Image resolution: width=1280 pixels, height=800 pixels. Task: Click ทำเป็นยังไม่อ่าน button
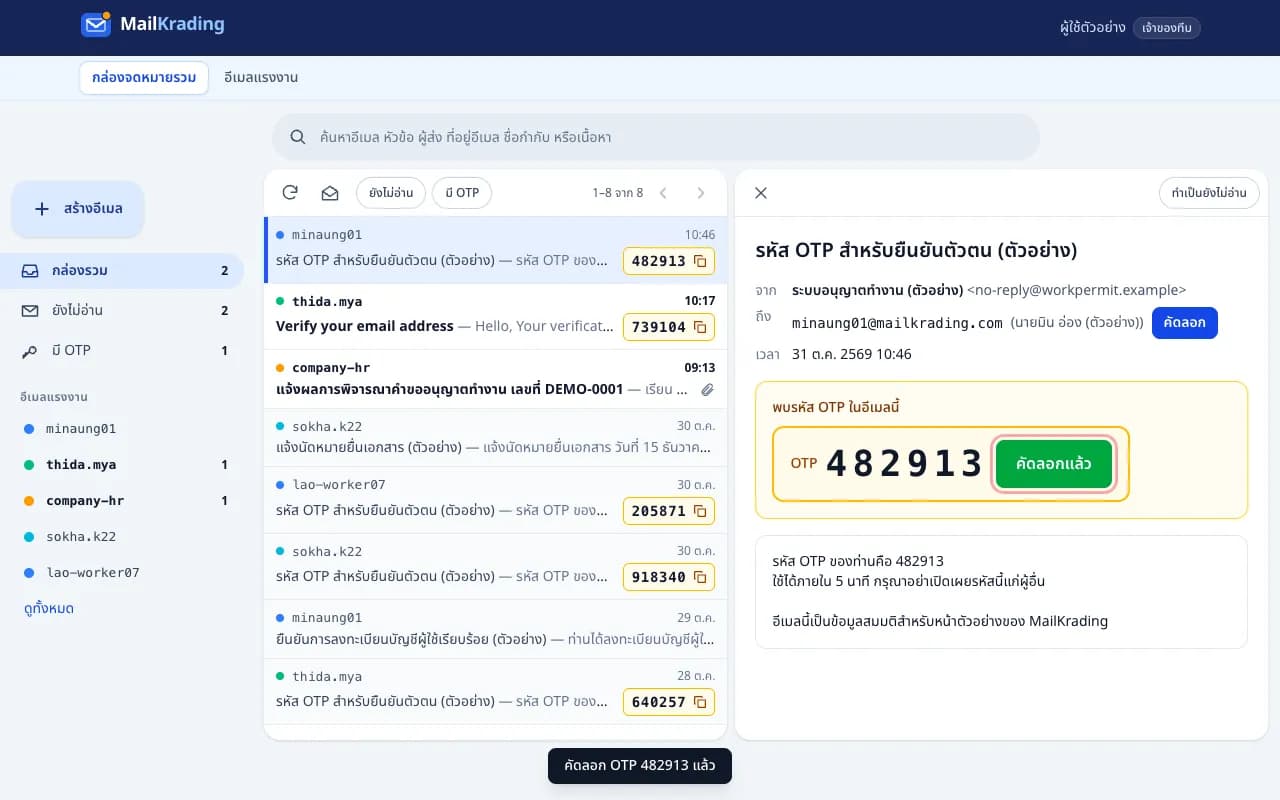pos(1209,193)
